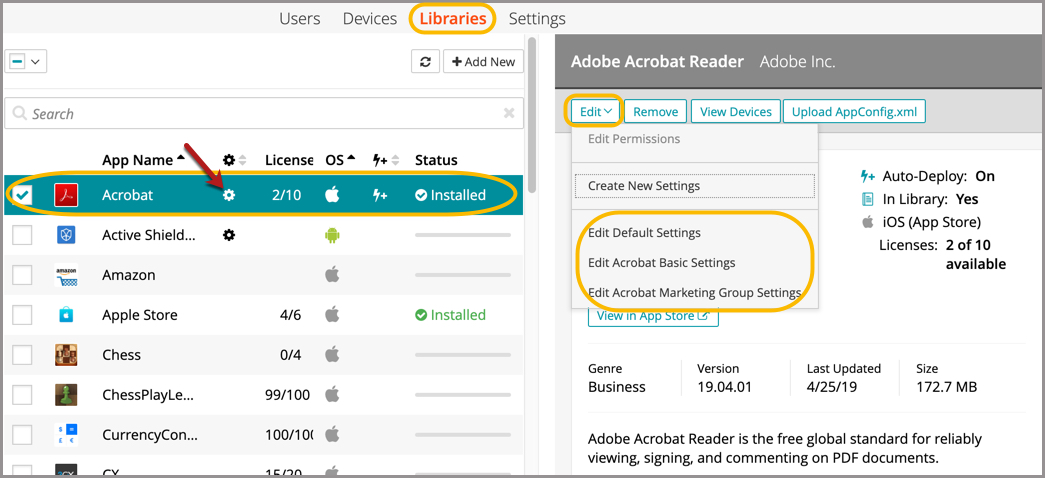Click the auto-deploy icon in Acrobat row
Screen dimensions: 1045x478
tap(380, 195)
